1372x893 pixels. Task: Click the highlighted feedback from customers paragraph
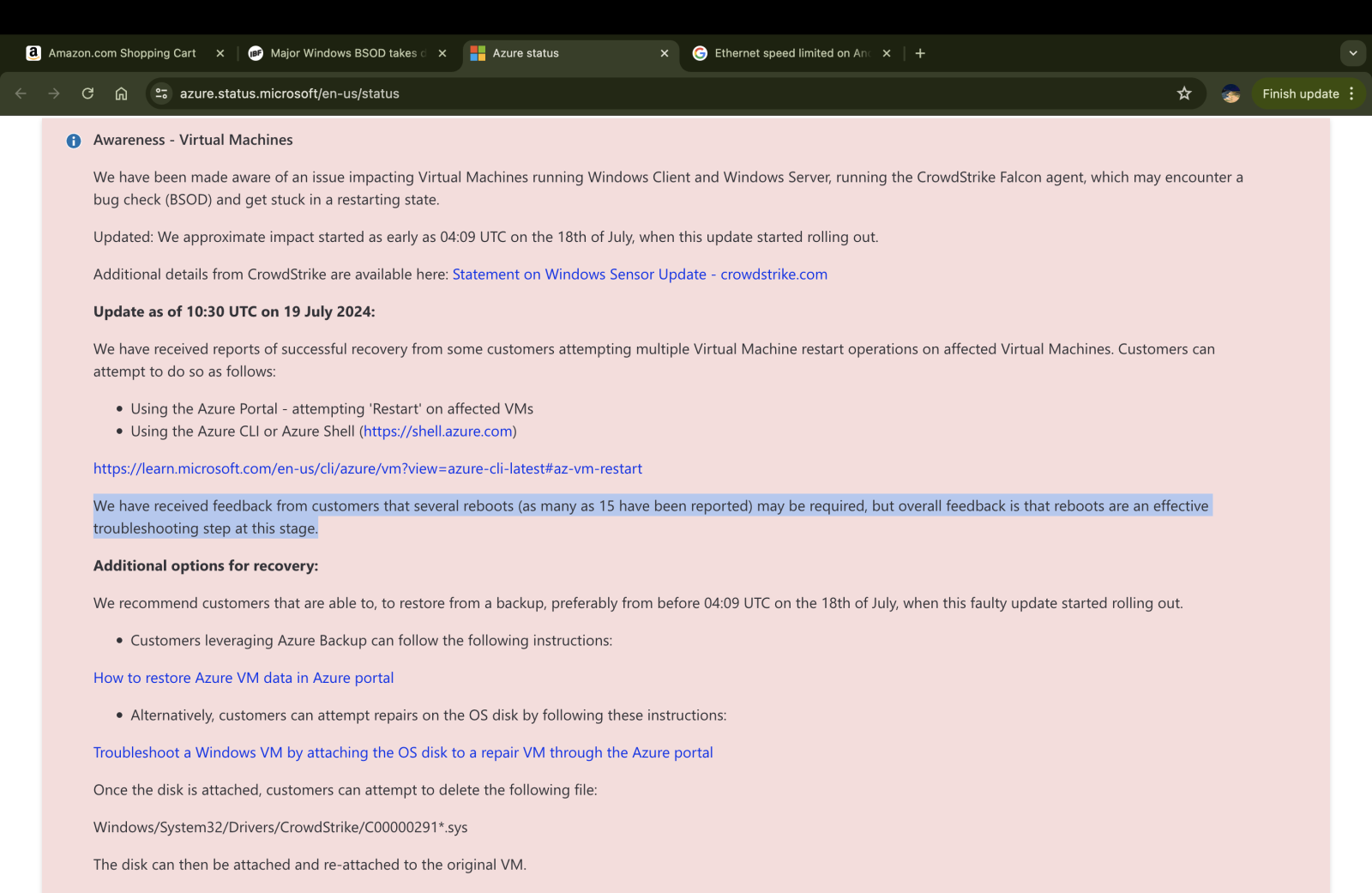(651, 517)
